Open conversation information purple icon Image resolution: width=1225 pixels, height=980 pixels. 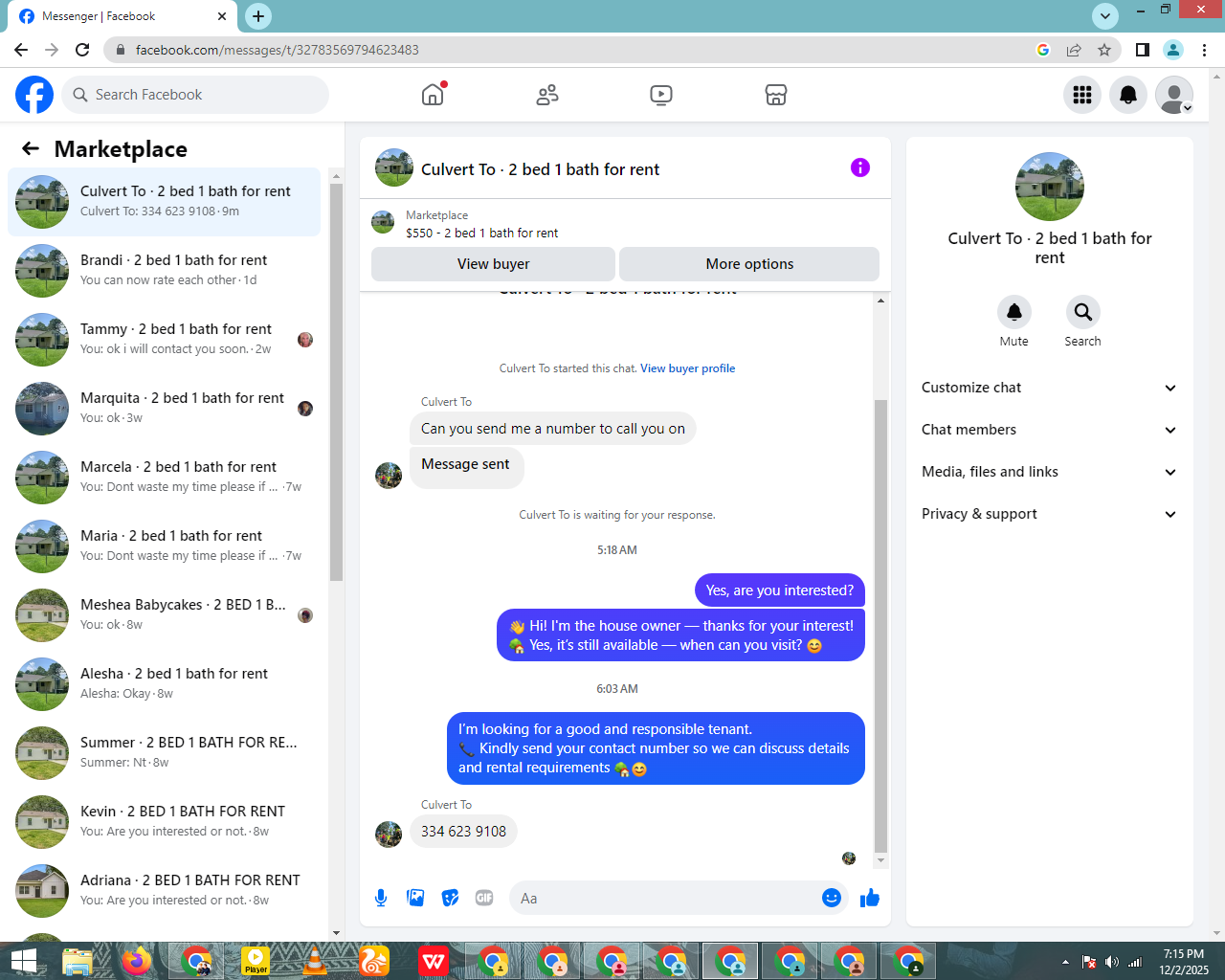(860, 167)
